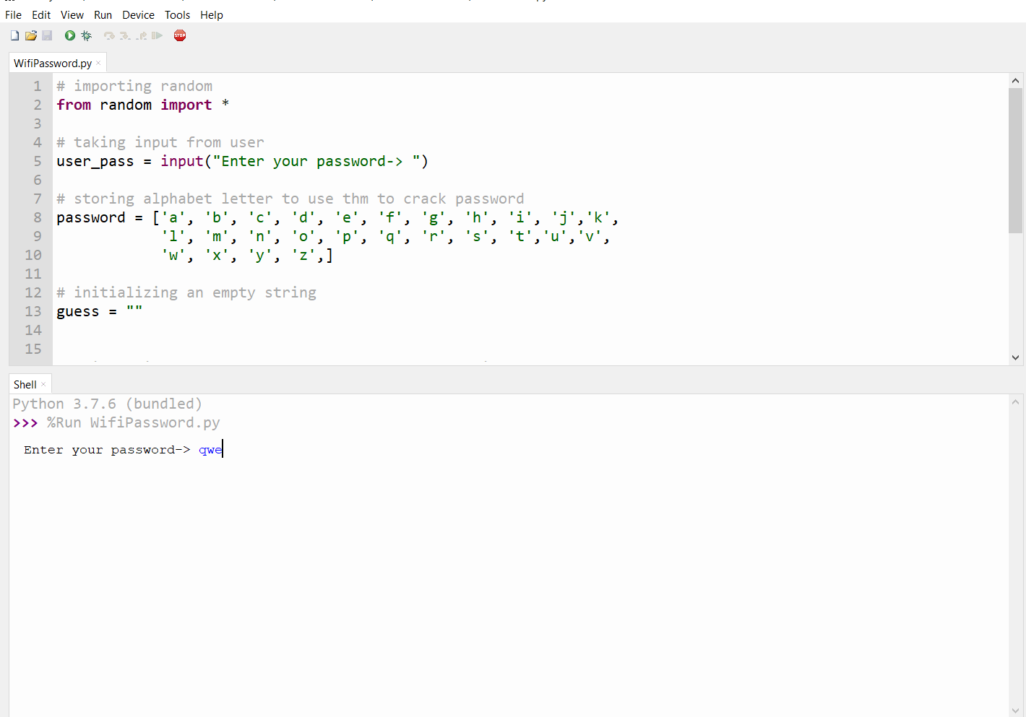This screenshot has width=1026, height=717.
Task: Click the Resume debugging icon
Action: click(x=157, y=36)
